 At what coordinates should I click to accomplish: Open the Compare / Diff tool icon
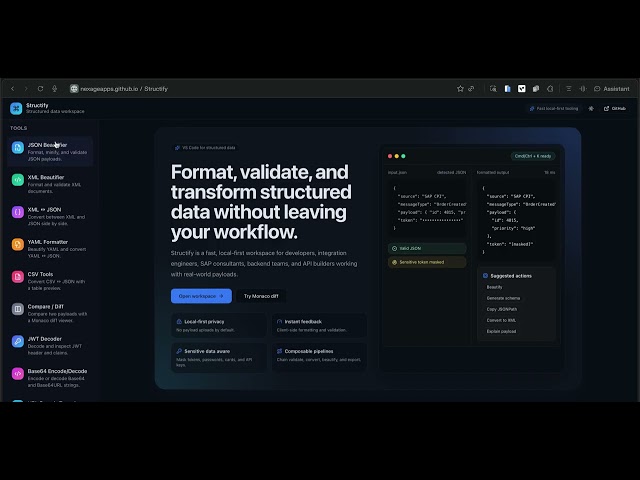[18, 309]
